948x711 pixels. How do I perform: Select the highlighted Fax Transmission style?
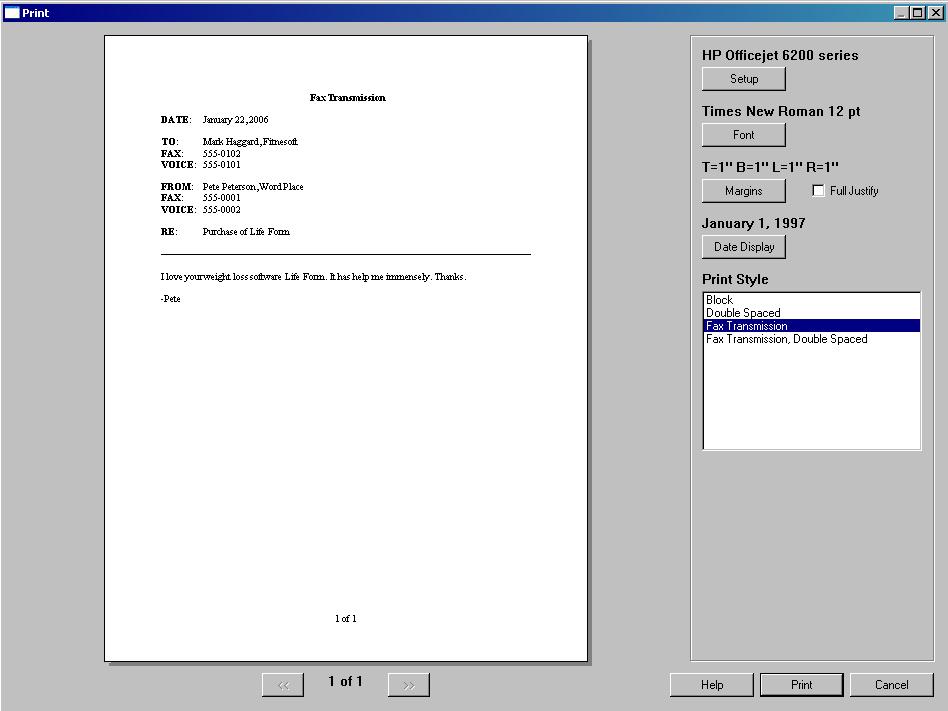[747, 326]
